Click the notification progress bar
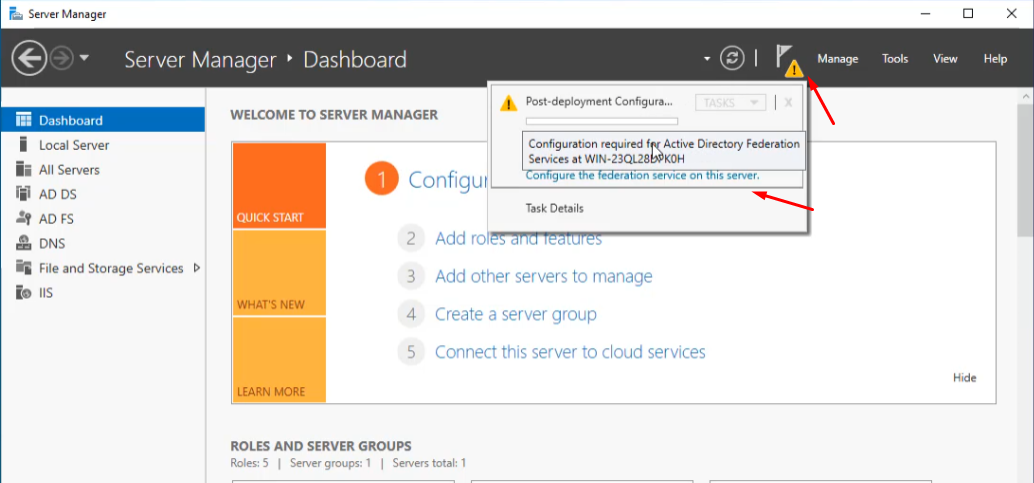Screen dimensions: 1034x483 (x=601, y=121)
